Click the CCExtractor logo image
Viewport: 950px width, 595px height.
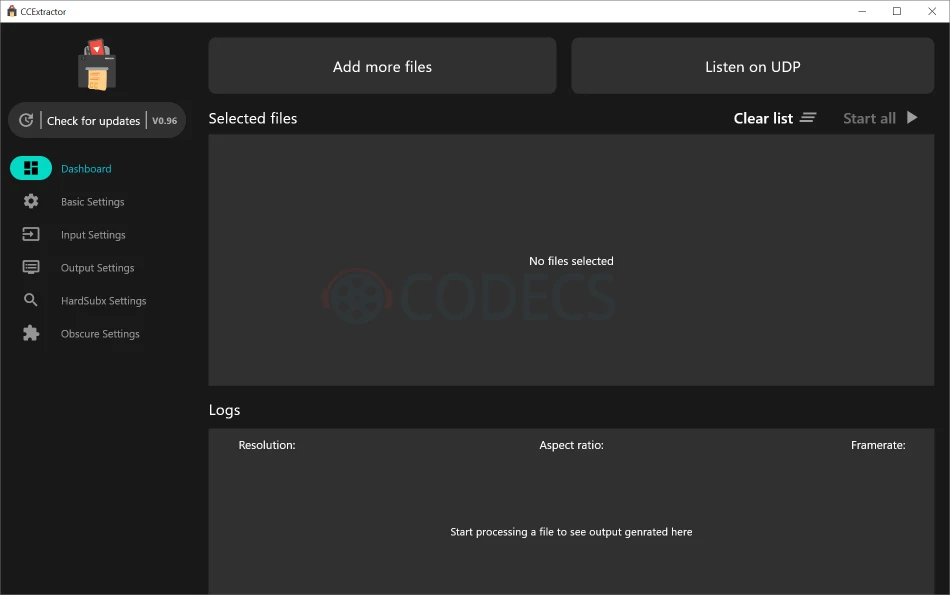(96, 63)
